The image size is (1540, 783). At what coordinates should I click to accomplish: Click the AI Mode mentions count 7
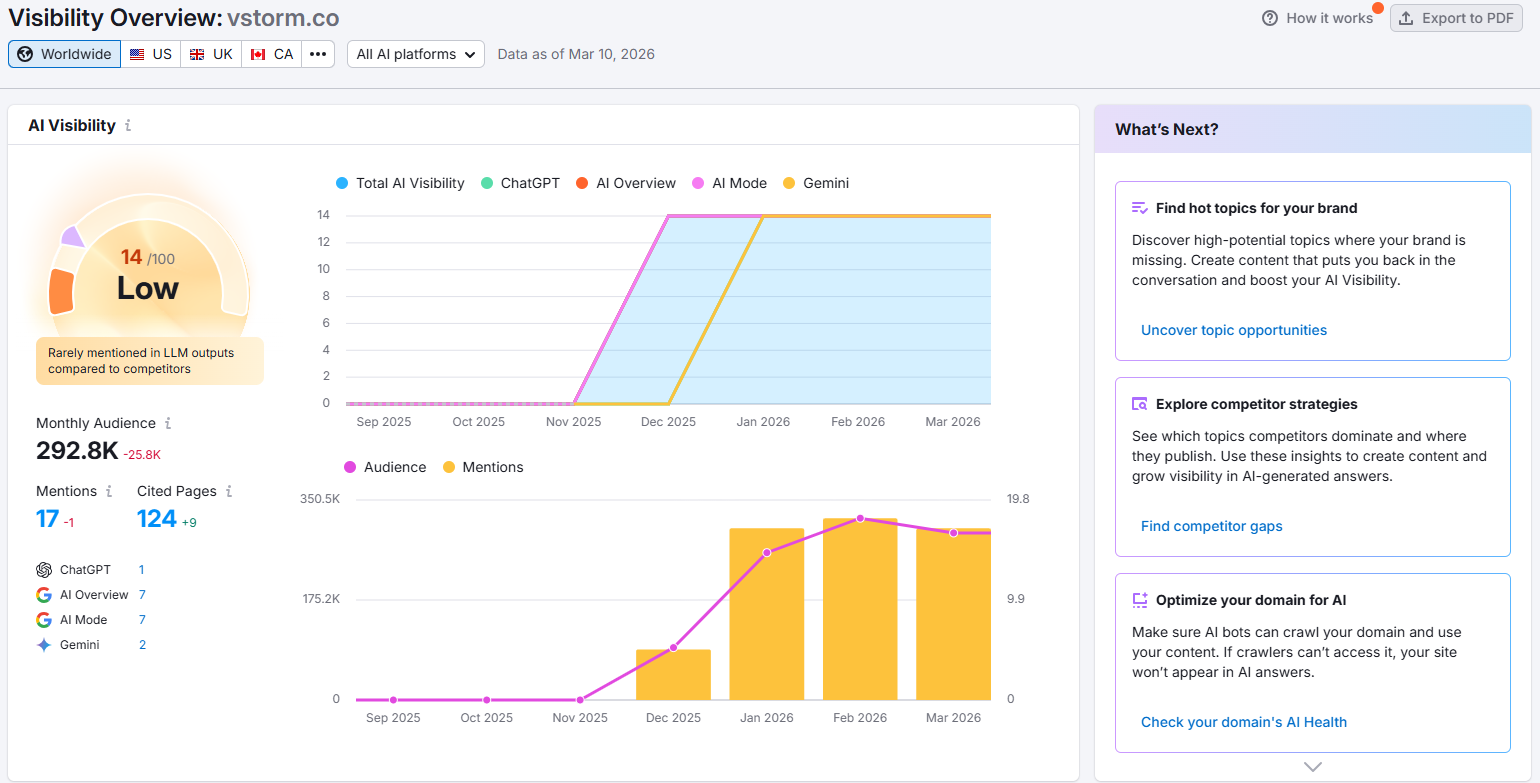coord(142,620)
